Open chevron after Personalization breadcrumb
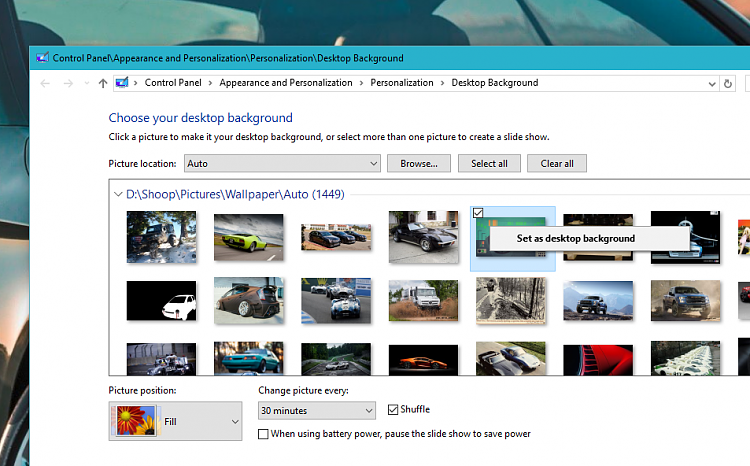The height and width of the screenshot is (466, 750). pyautogui.click(x=442, y=83)
